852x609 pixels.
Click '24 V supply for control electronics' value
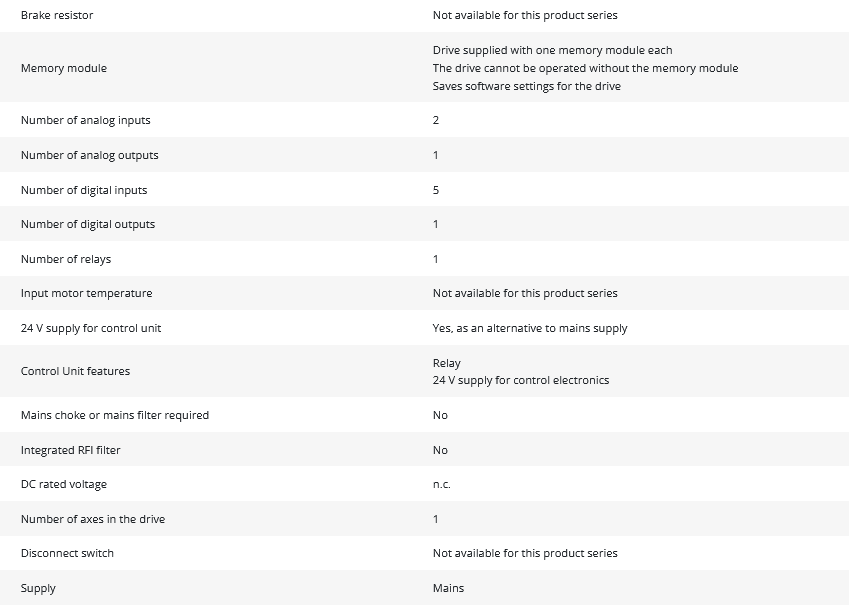point(520,380)
